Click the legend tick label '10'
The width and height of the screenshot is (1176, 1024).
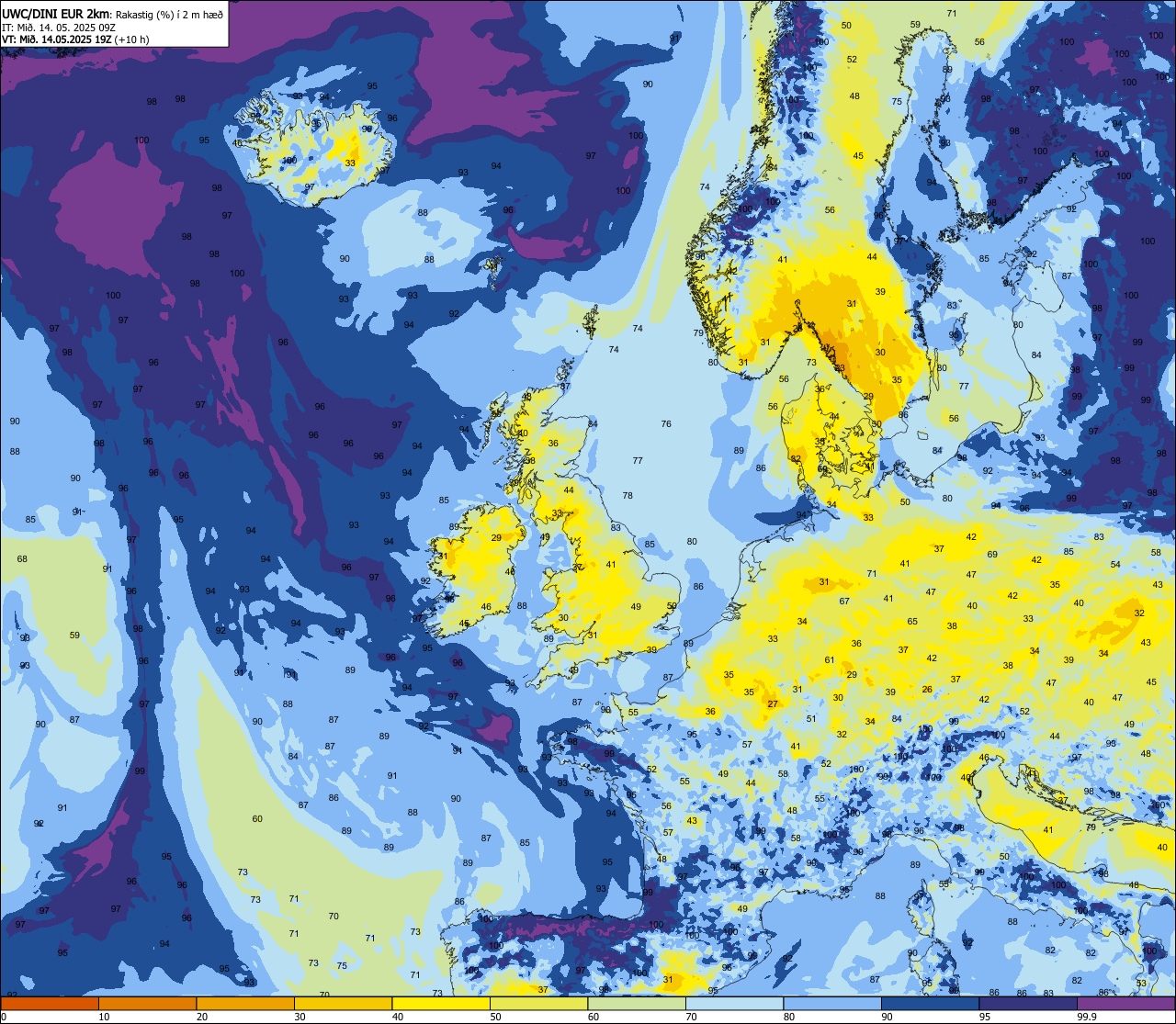(104, 1017)
